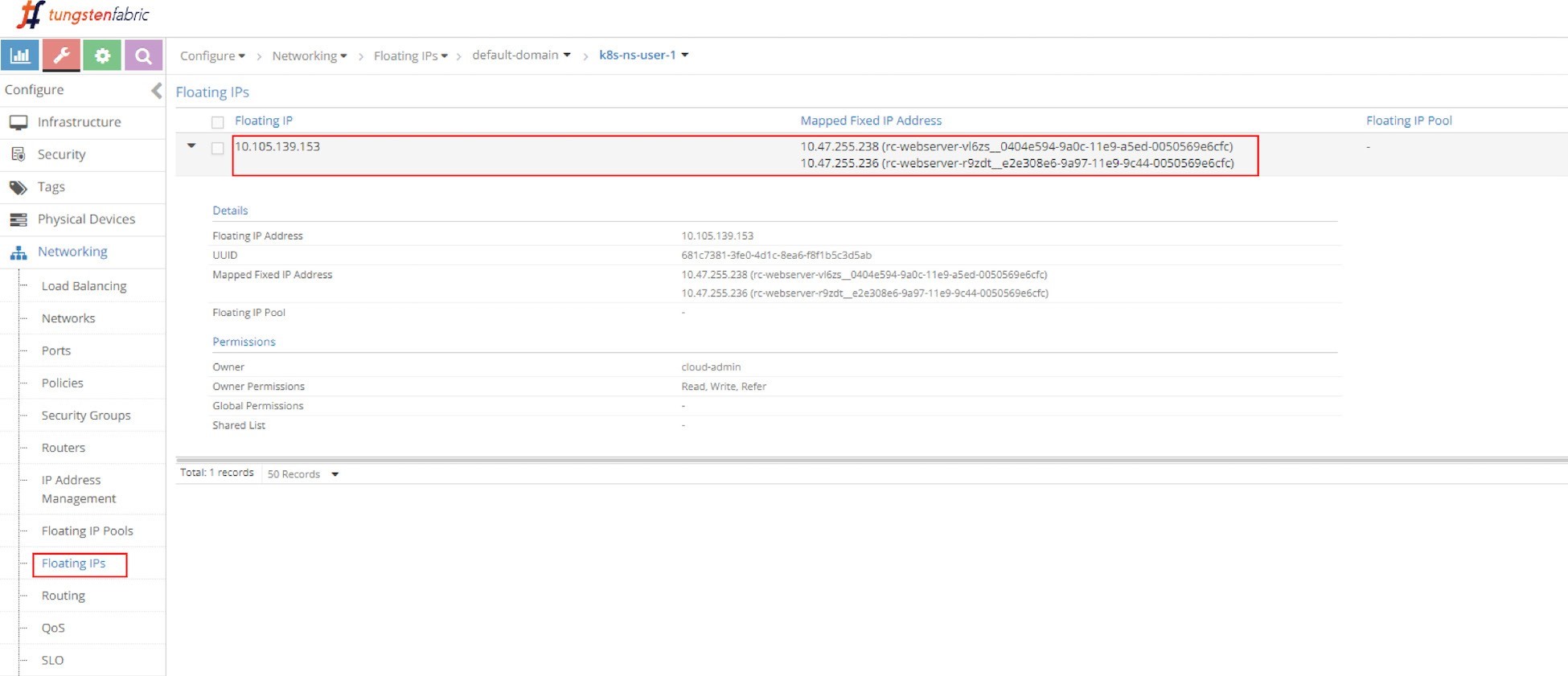Go to Routers page
Image resolution: width=1568 pixels, height=676 pixels.
[x=63, y=448]
